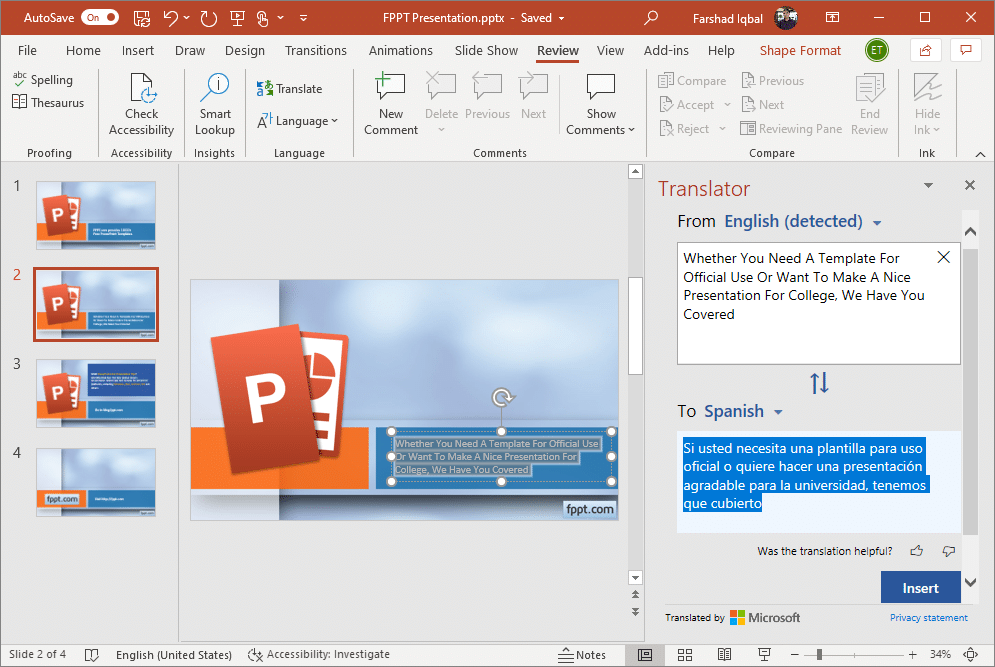This screenshot has width=995, height=667.
Task: Add a New Comment
Action: [391, 105]
